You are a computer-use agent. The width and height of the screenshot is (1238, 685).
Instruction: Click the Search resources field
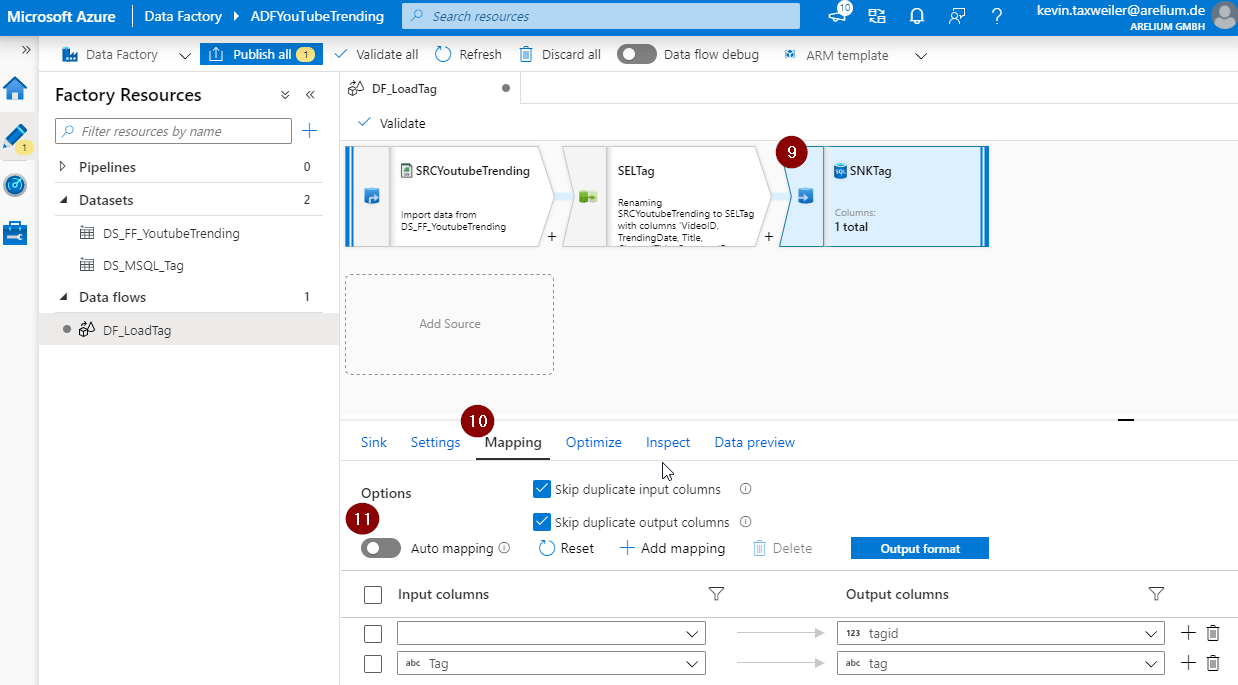click(x=600, y=16)
